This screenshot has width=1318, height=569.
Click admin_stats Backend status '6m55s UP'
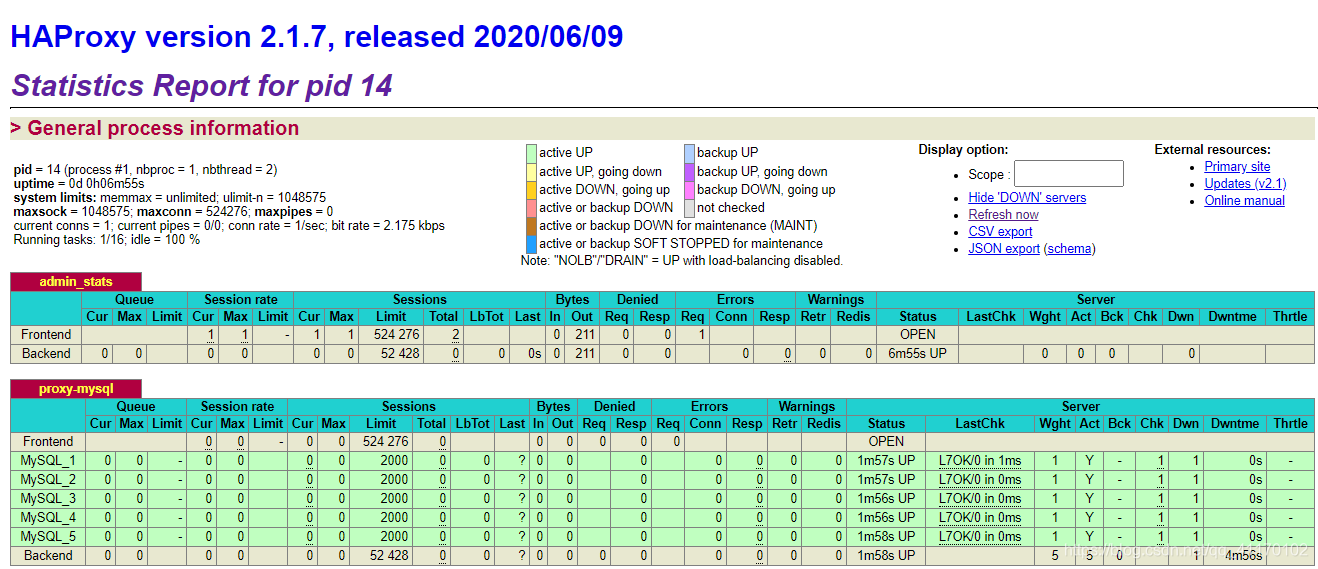917,353
